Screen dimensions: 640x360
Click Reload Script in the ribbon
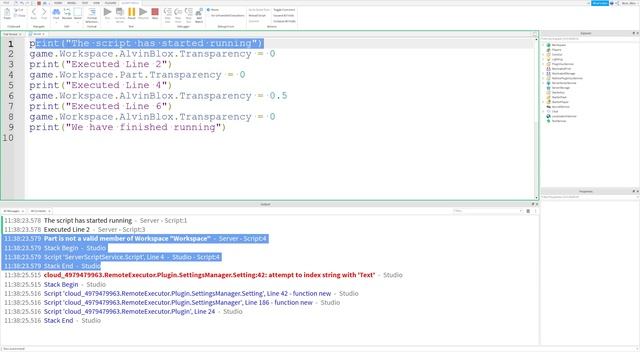[x=257, y=15]
